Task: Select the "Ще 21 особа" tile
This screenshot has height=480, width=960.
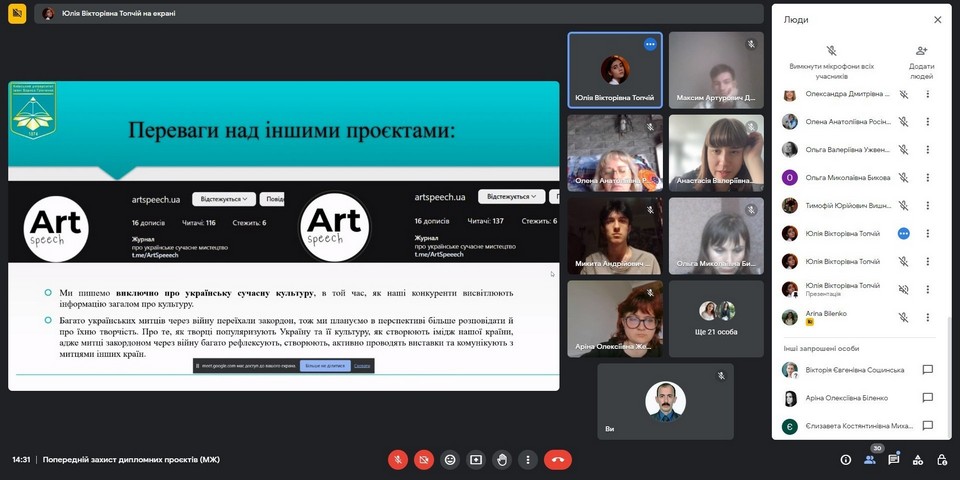Action: click(x=716, y=316)
